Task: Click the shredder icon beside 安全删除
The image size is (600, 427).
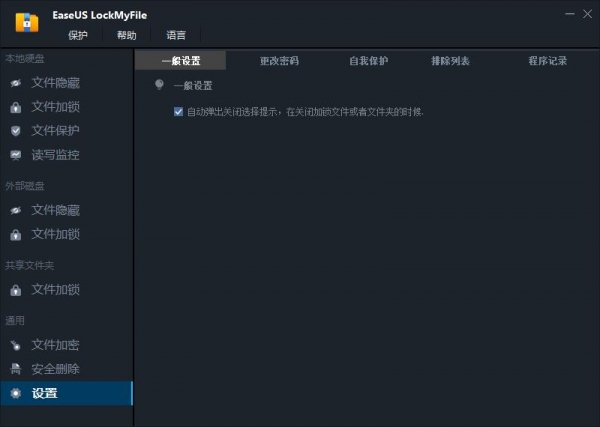Action: tap(16, 369)
